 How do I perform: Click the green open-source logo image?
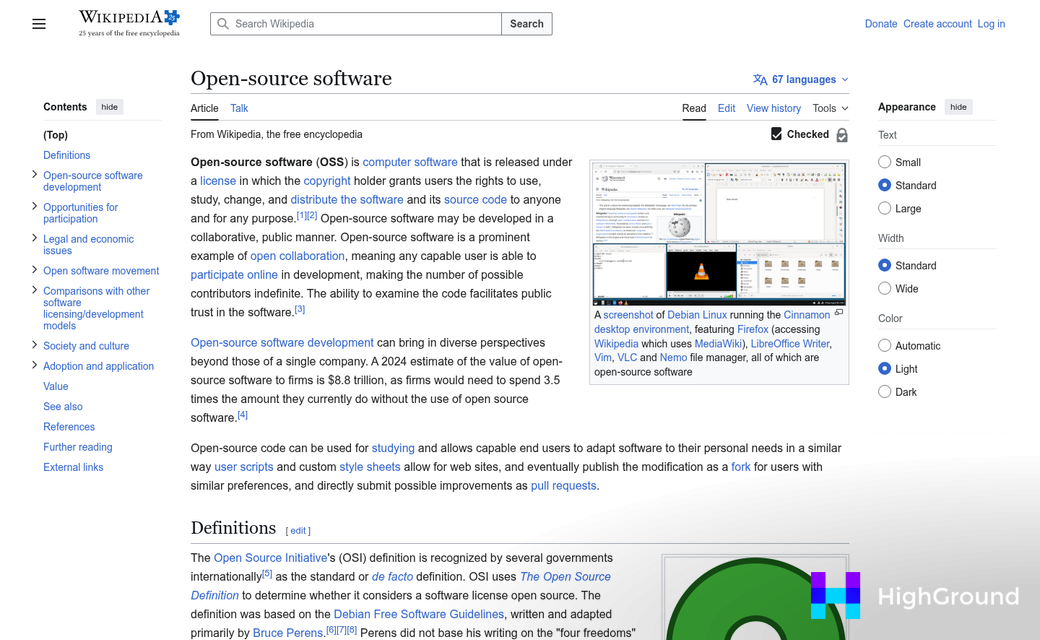pyautogui.click(x=755, y=598)
